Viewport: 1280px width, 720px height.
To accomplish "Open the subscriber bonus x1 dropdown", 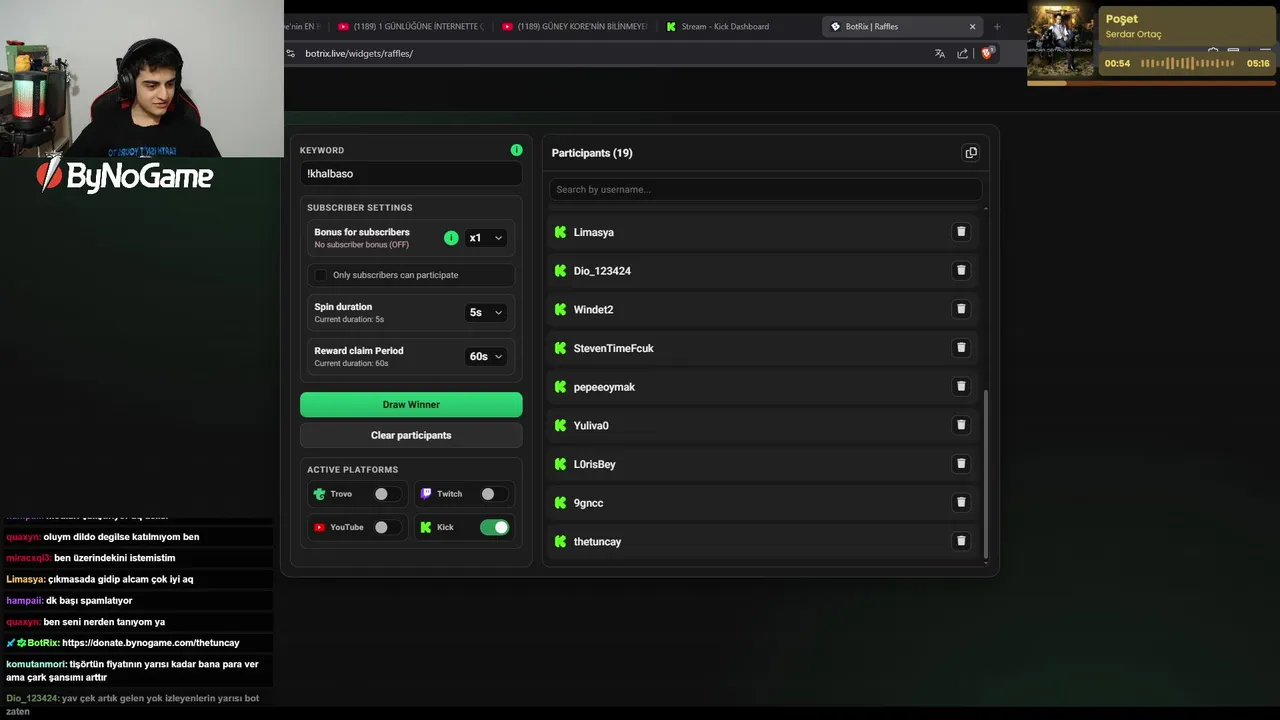I will coord(486,238).
